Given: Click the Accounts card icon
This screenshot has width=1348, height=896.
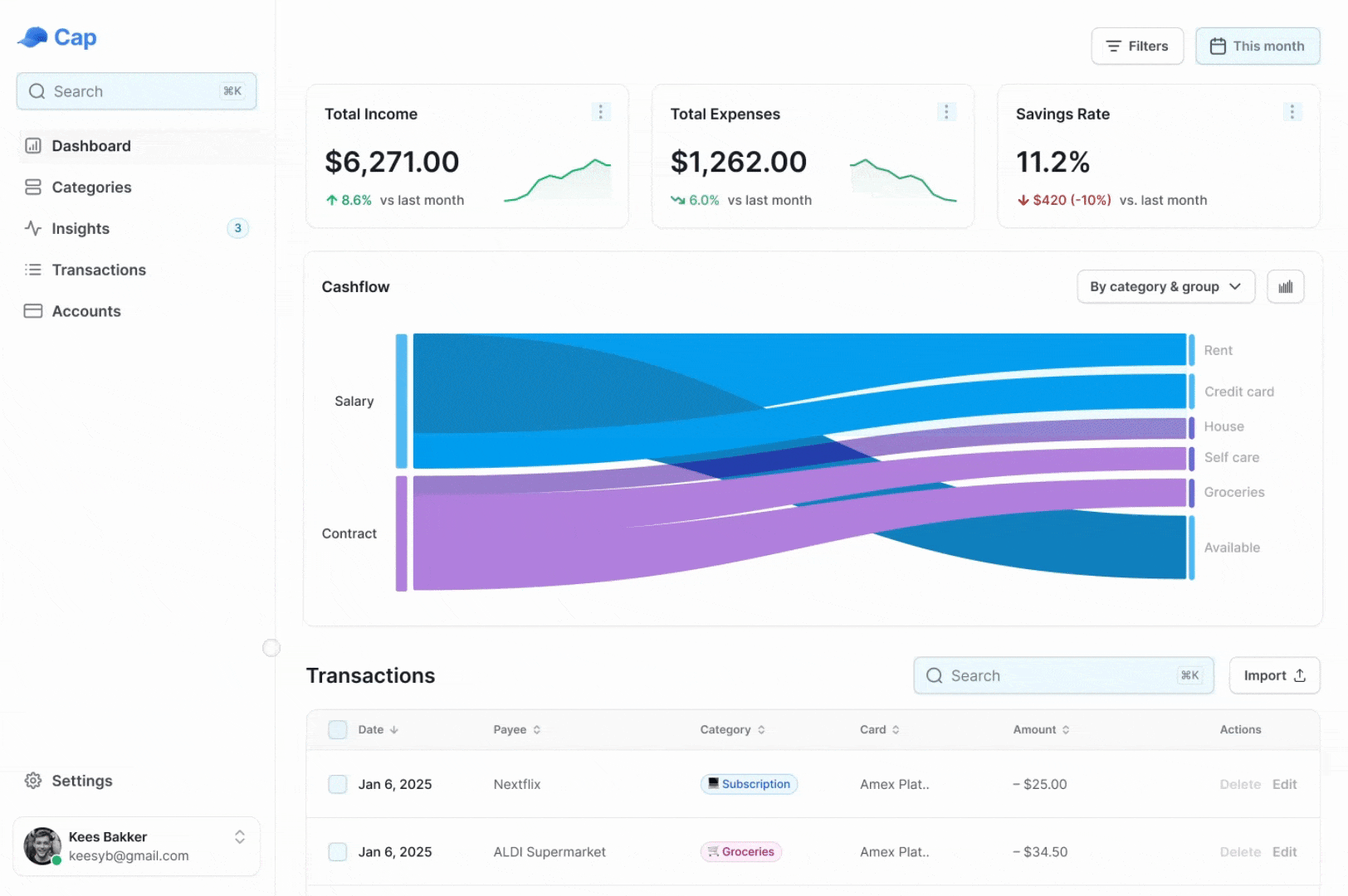Looking at the screenshot, I should [x=33, y=311].
